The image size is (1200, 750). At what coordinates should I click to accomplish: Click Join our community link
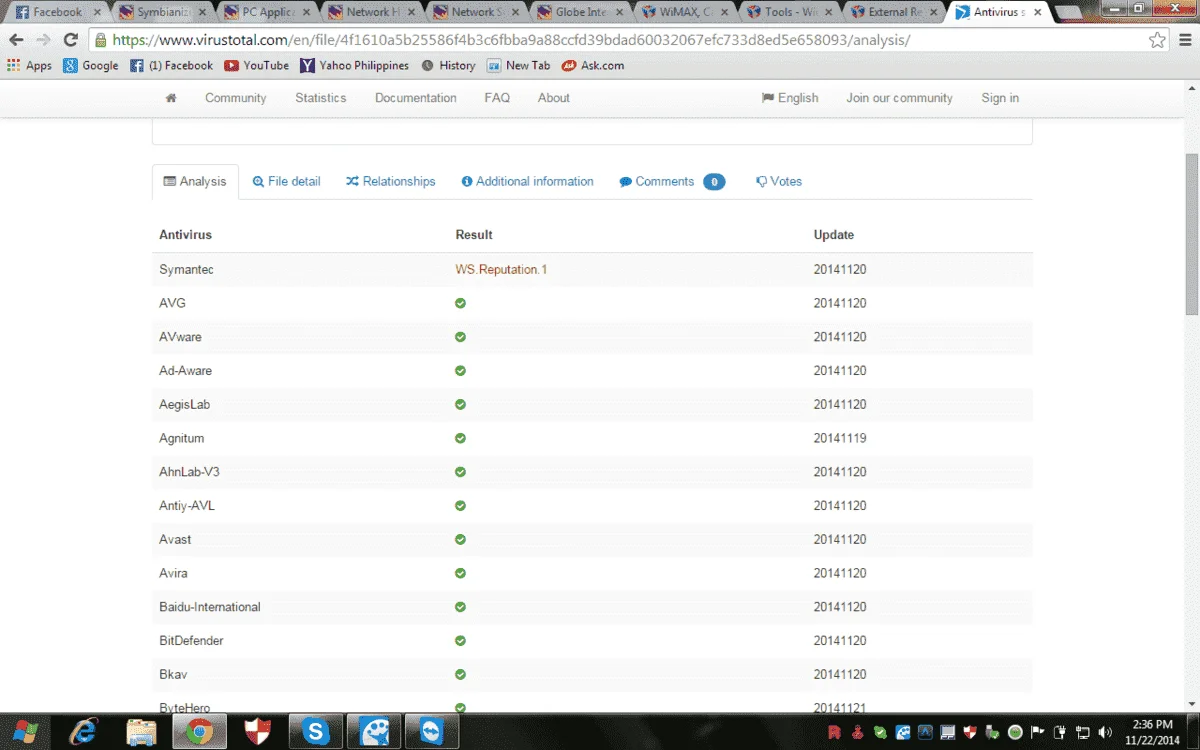pyautogui.click(x=899, y=98)
